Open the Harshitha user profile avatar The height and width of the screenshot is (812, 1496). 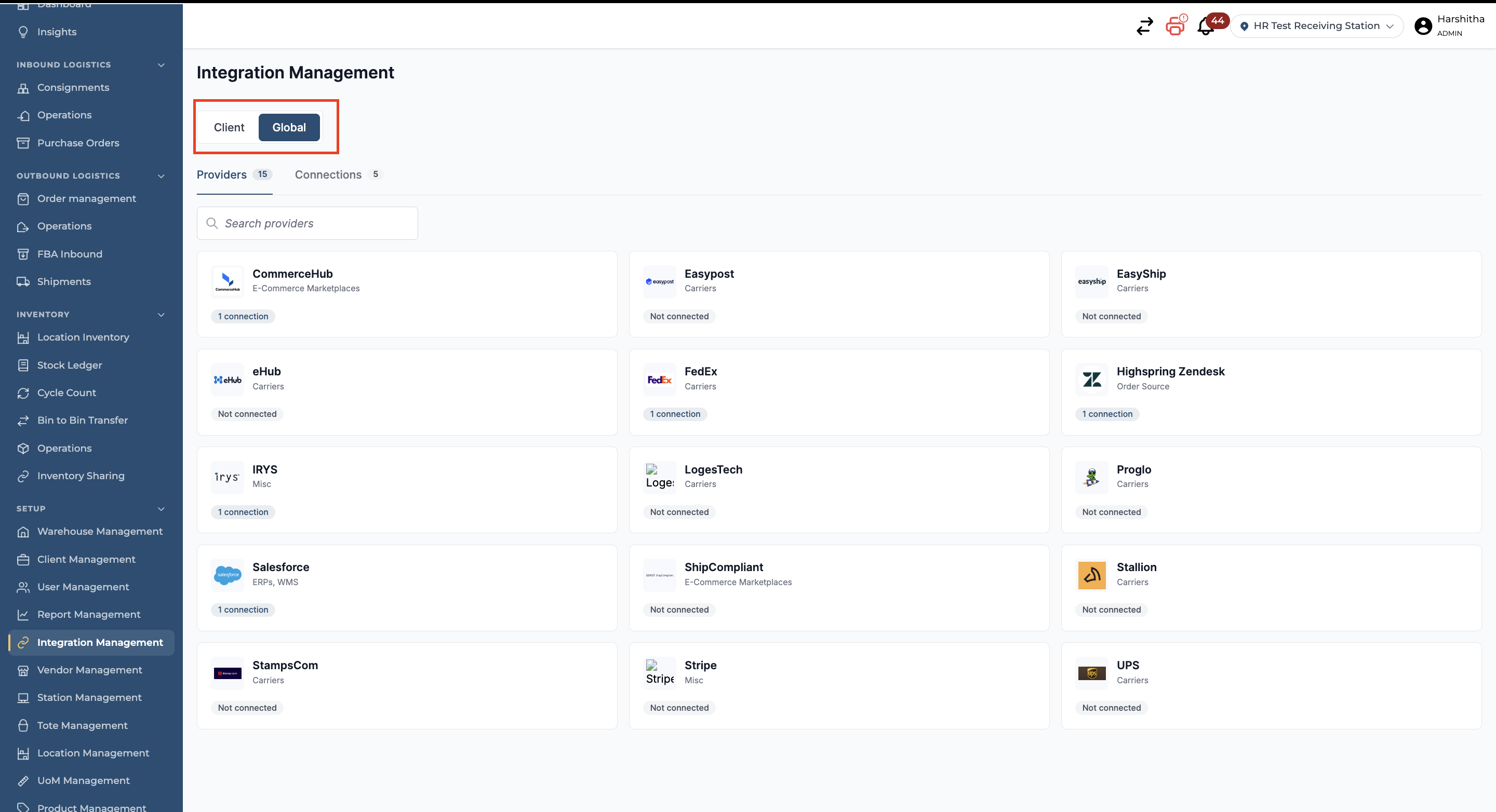click(x=1423, y=26)
